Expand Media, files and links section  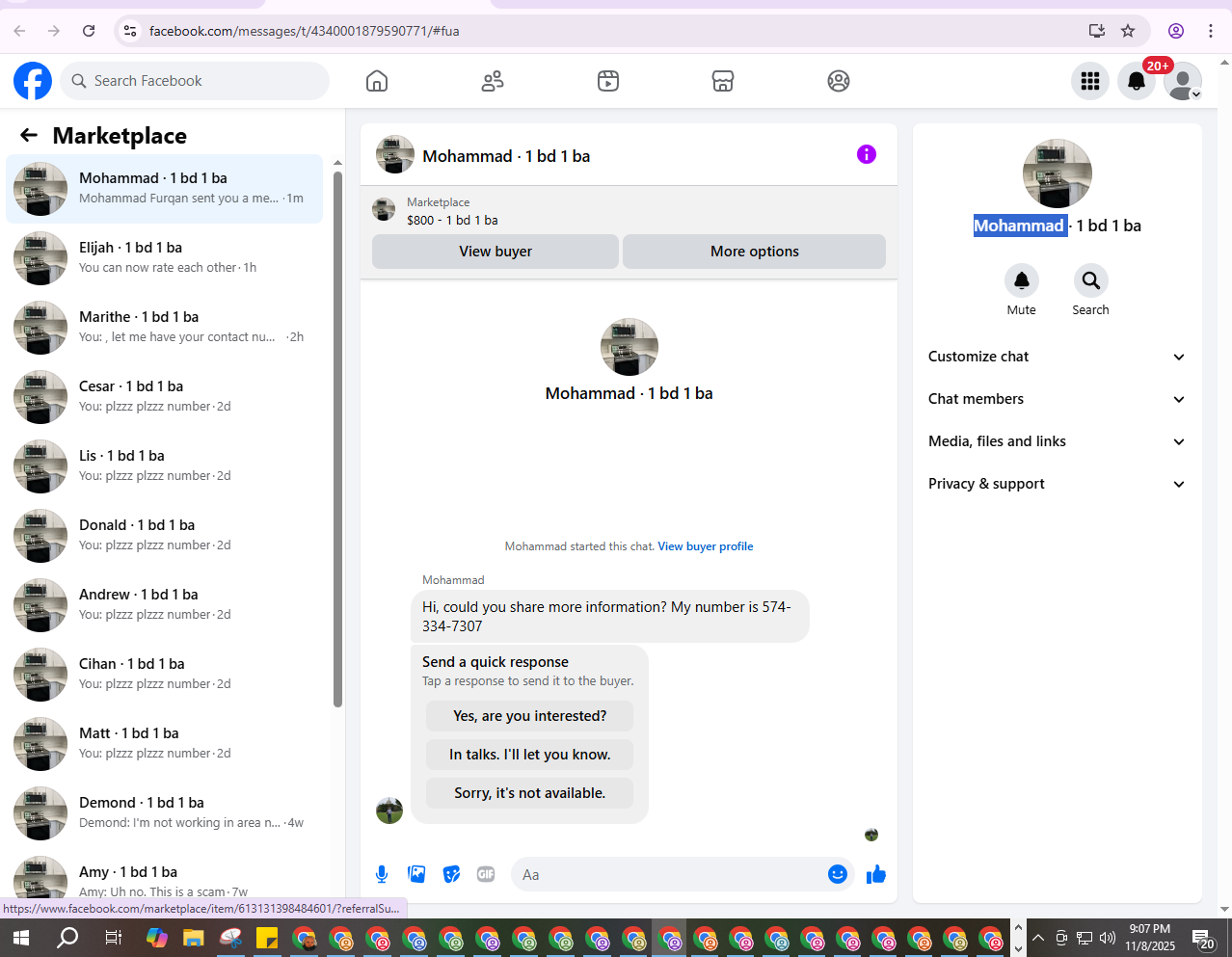click(1057, 441)
